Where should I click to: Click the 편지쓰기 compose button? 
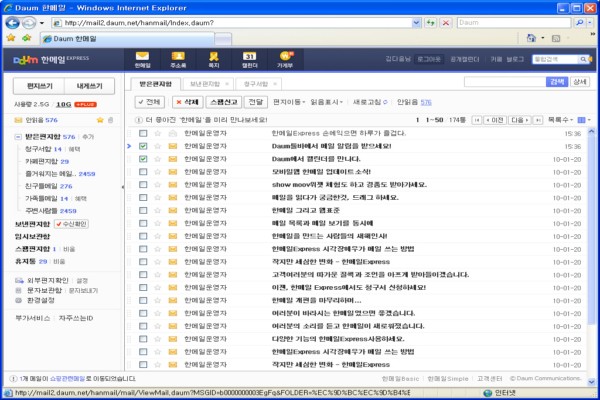pos(39,86)
